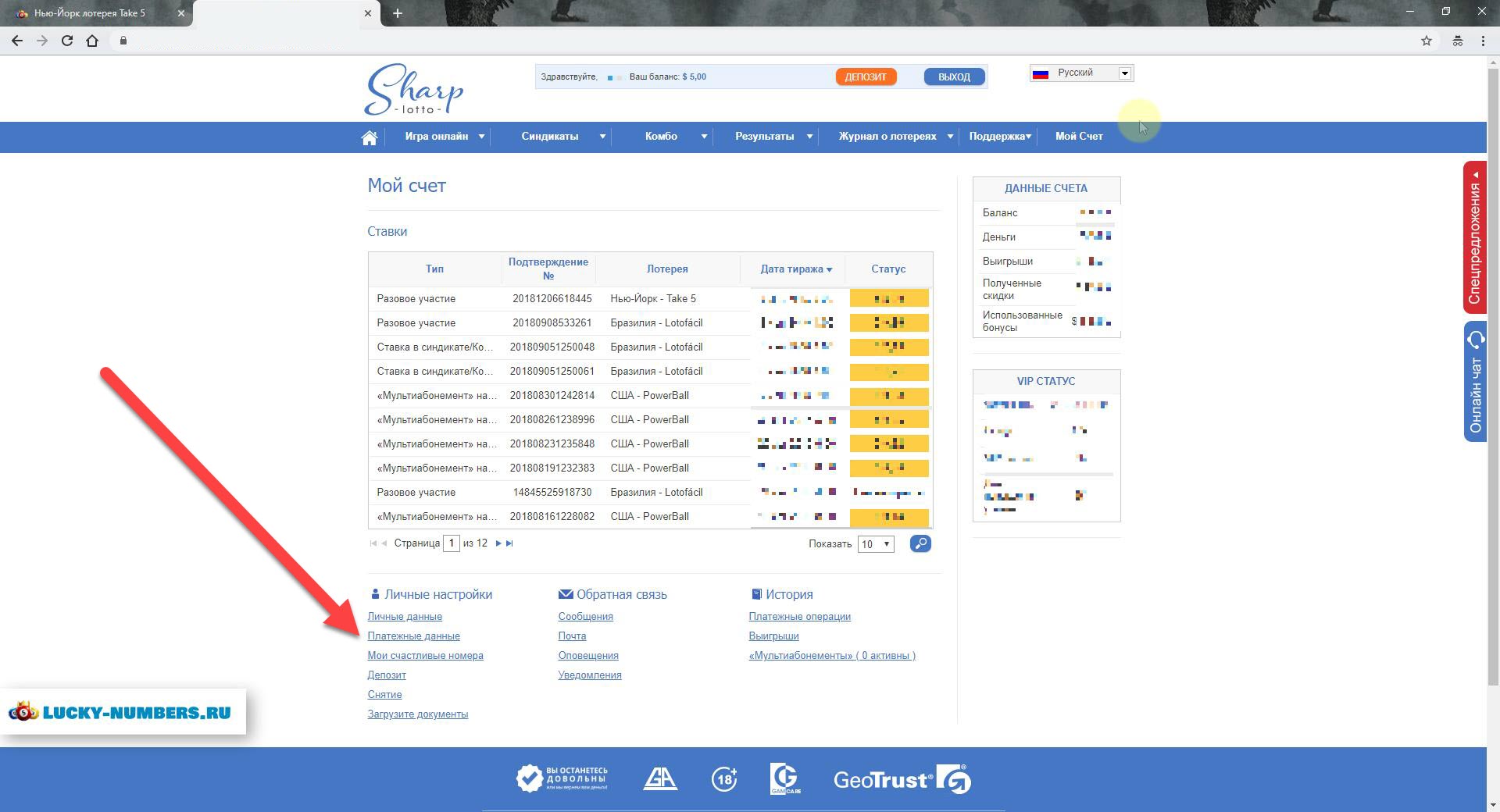
Task: Bookmark this page with the star icon
Action: (1426, 41)
